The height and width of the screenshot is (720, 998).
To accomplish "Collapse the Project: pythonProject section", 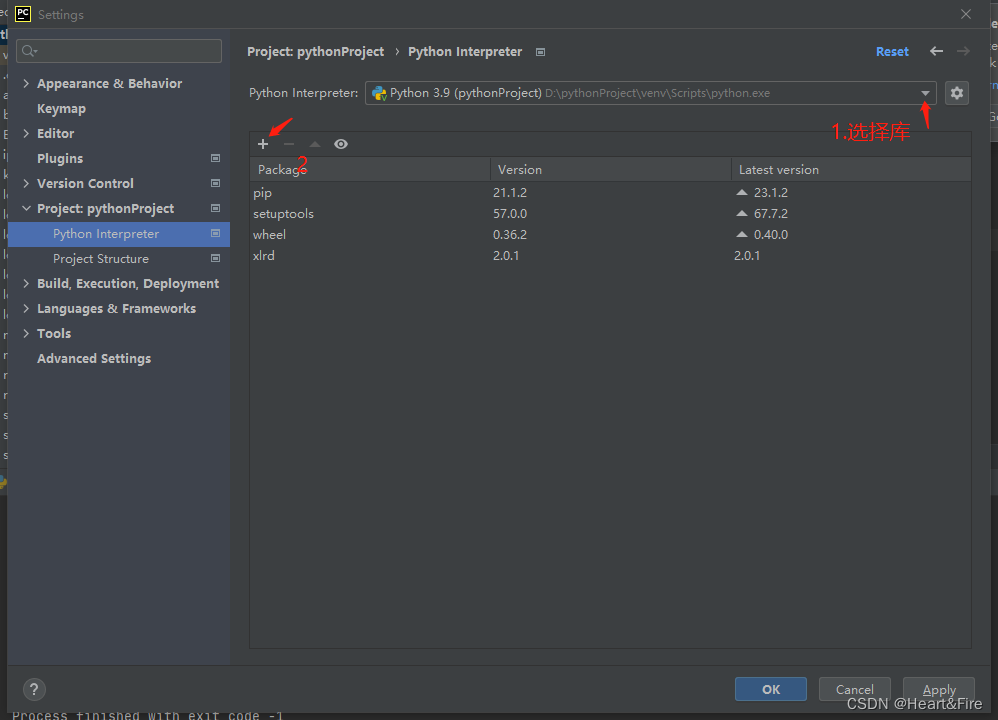I will click(x=26, y=208).
